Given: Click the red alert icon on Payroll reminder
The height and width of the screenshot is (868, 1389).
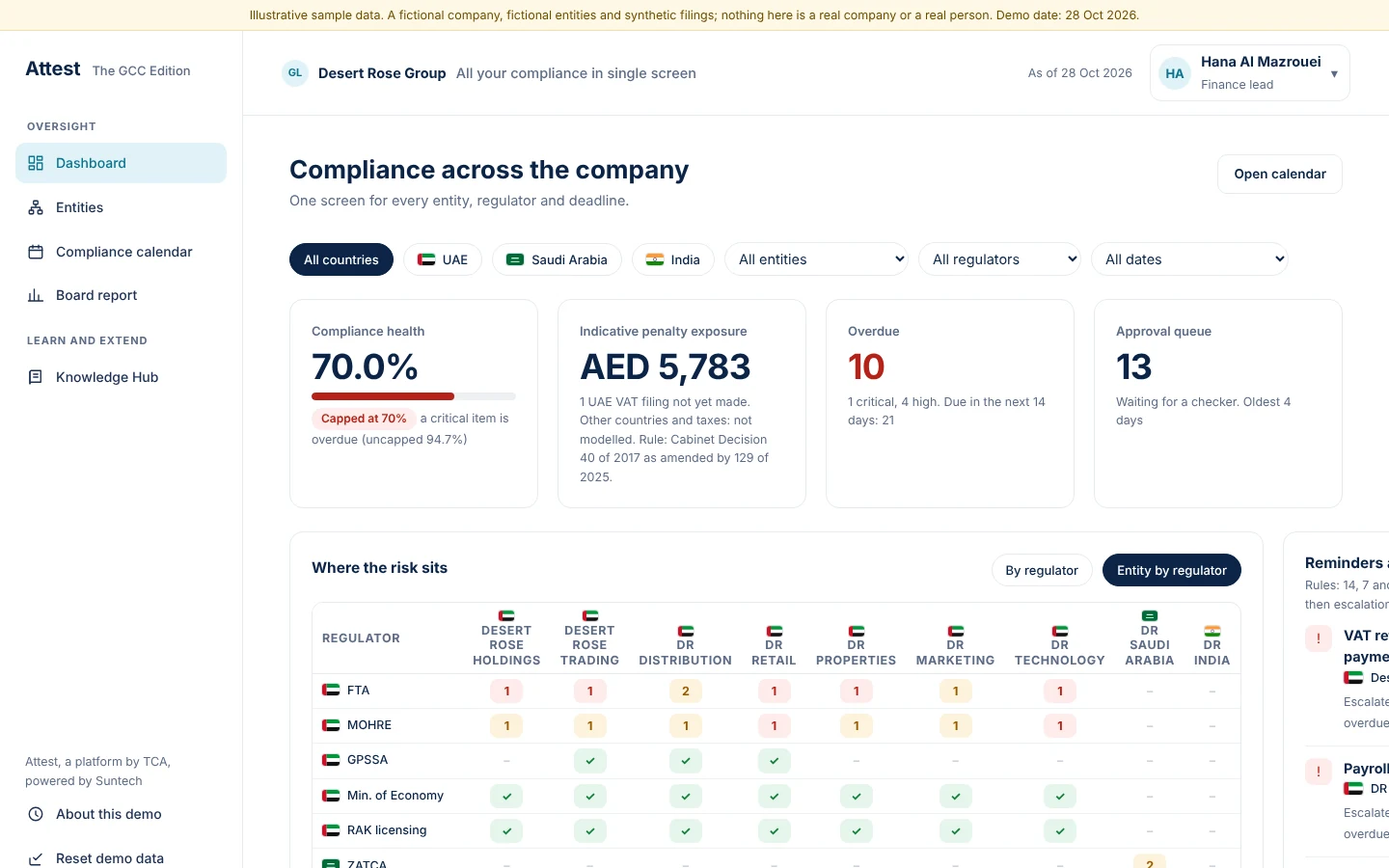Looking at the screenshot, I should 1319,772.
